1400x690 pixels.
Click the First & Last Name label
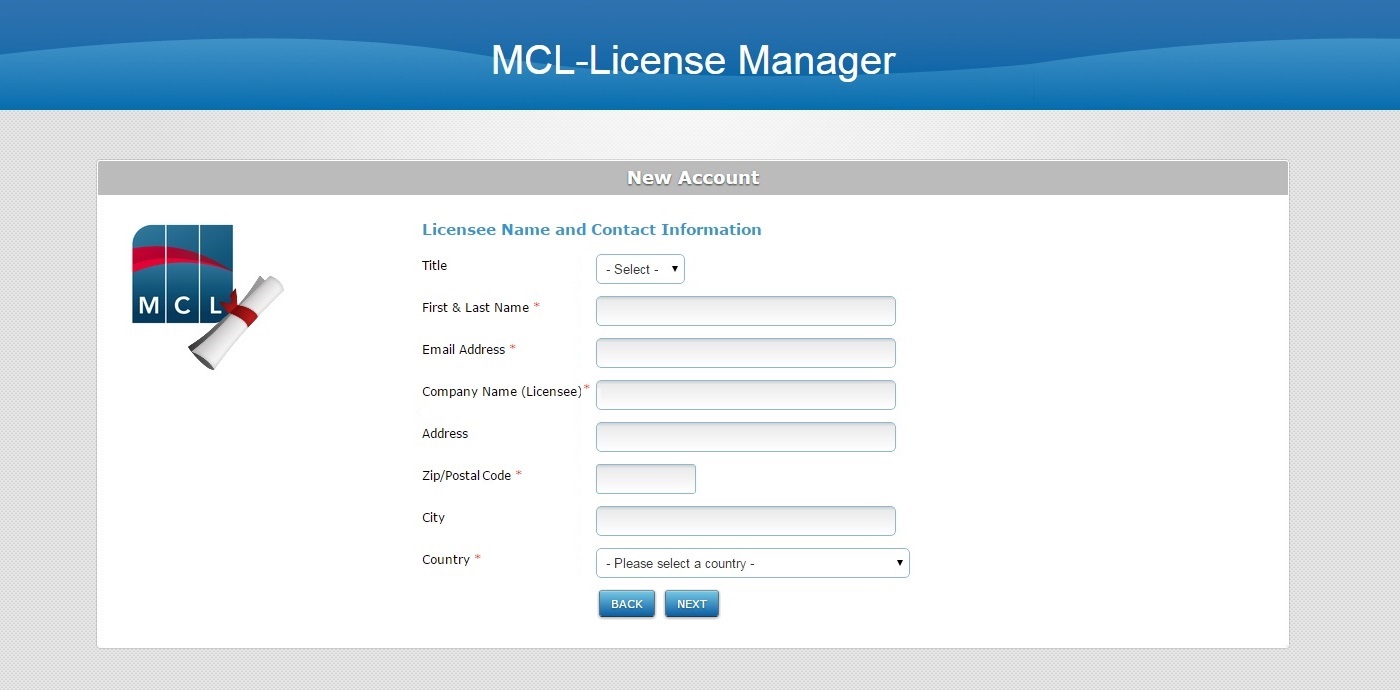coord(475,308)
